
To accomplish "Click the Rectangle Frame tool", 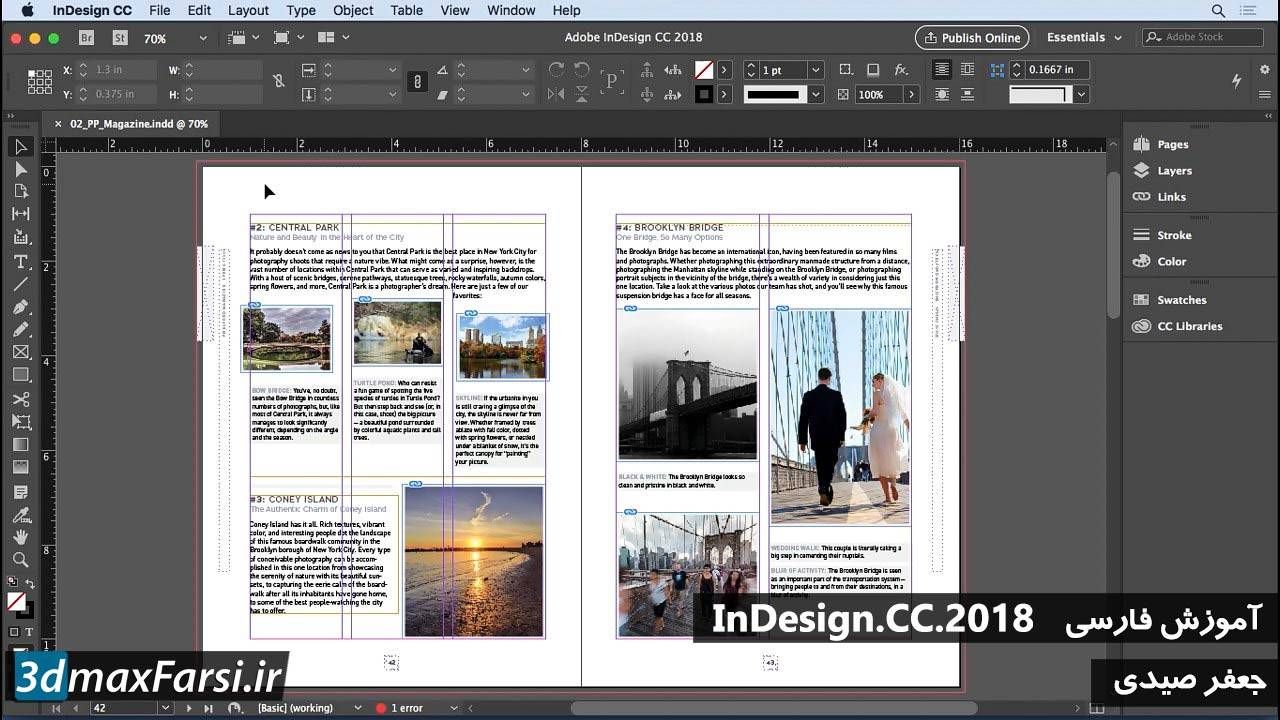I will [x=20, y=352].
